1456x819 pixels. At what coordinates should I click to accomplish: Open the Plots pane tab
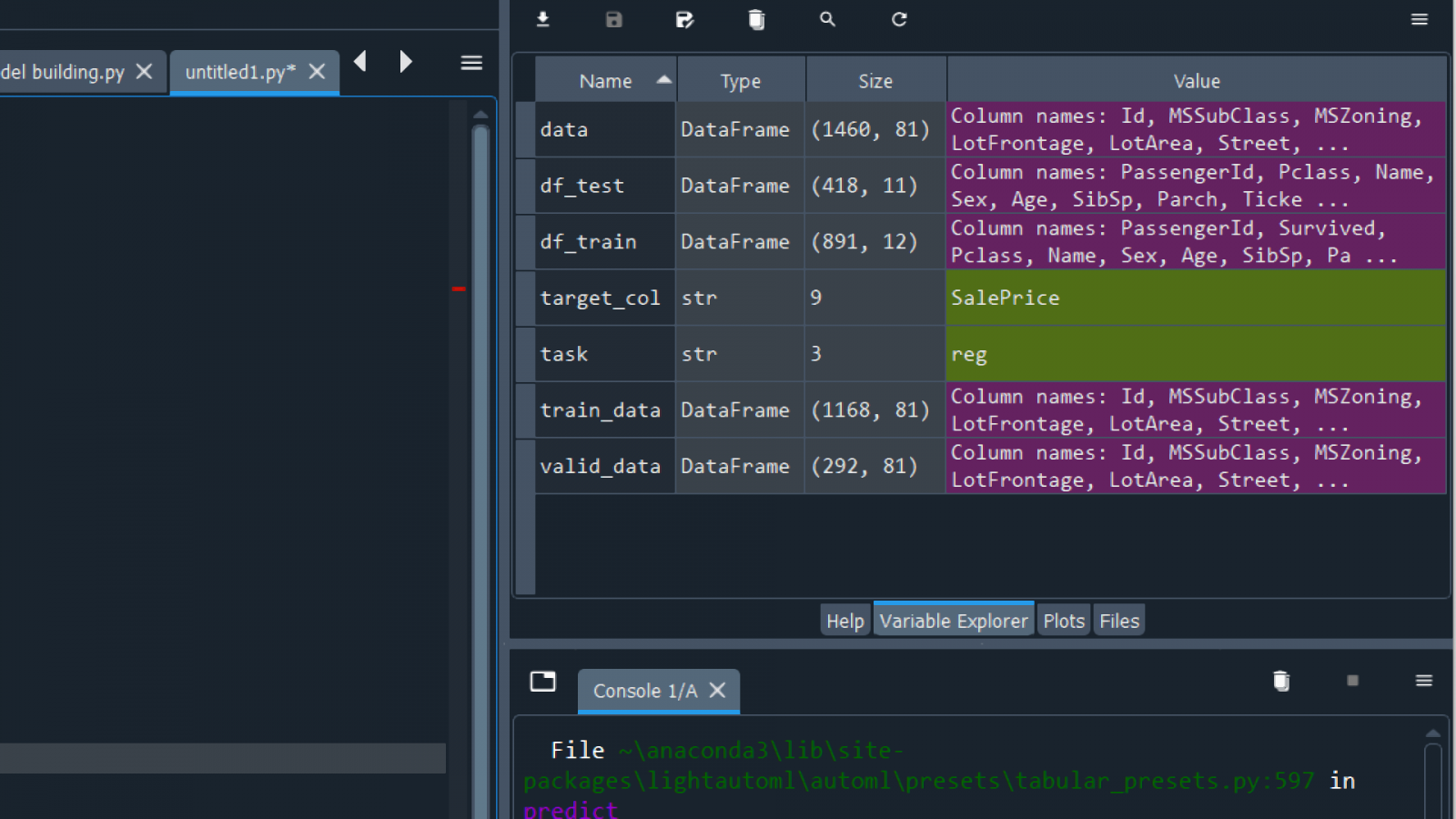pos(1063,621)
